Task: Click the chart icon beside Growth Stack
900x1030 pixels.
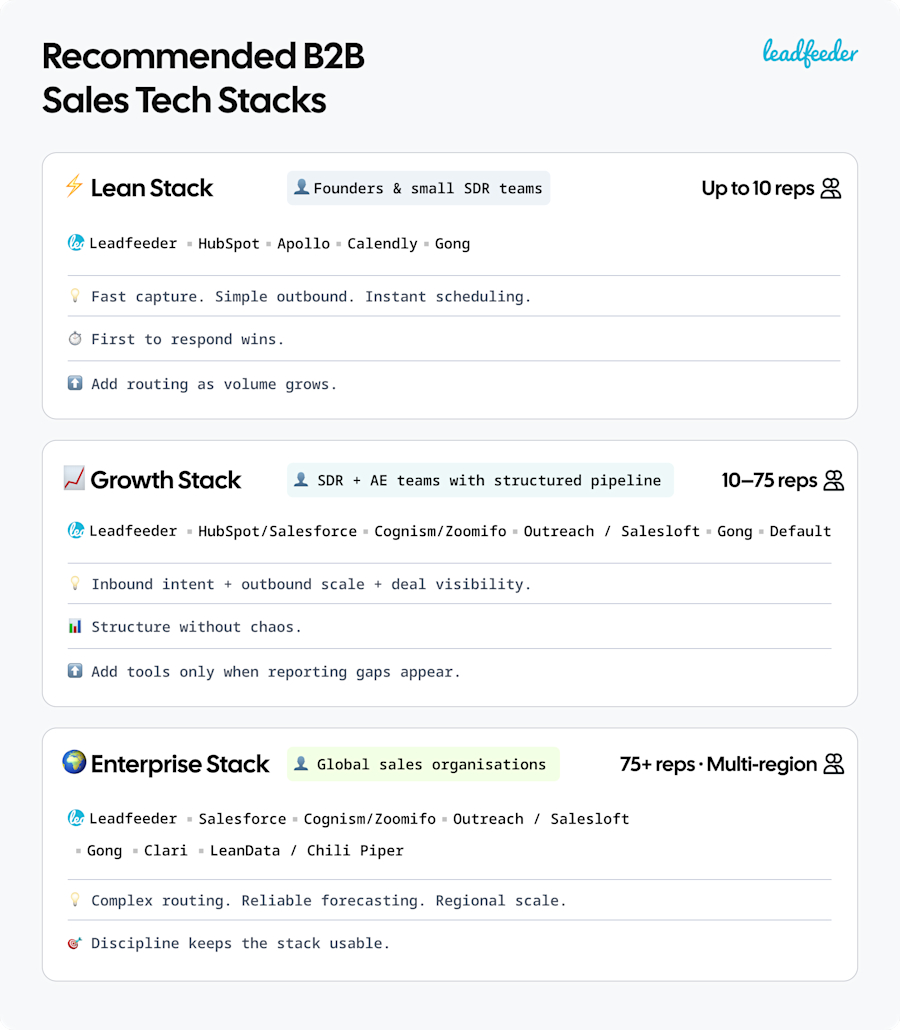Action: (74, 479)
